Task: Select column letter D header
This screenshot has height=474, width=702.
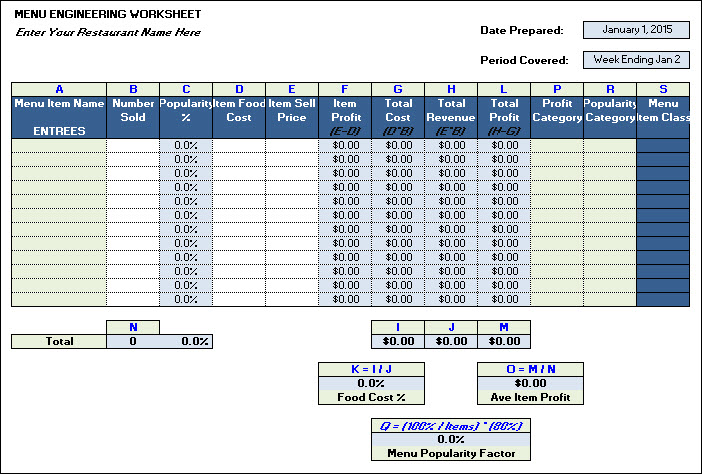Action: click(239, 90)
